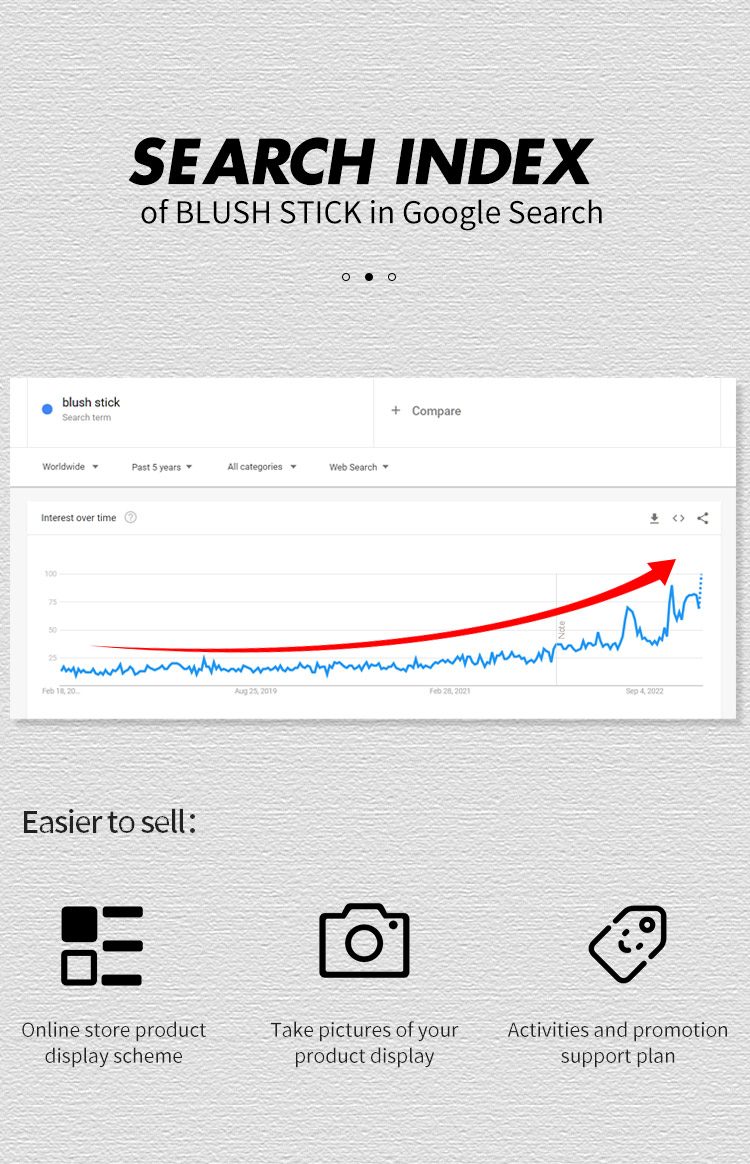Open the All categories dropdown

point(261,467)
